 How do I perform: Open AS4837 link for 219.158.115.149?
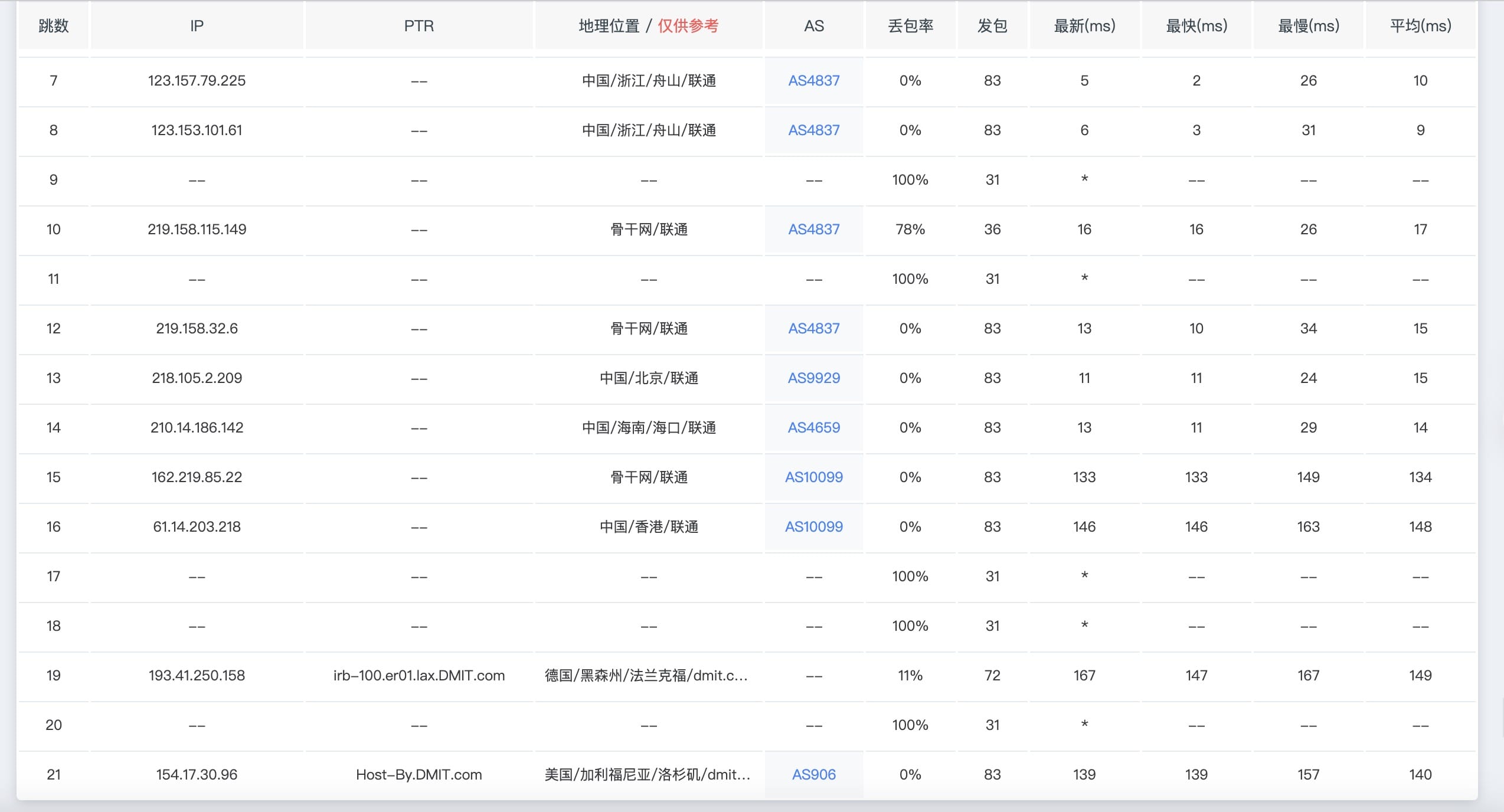pos(813,230)
